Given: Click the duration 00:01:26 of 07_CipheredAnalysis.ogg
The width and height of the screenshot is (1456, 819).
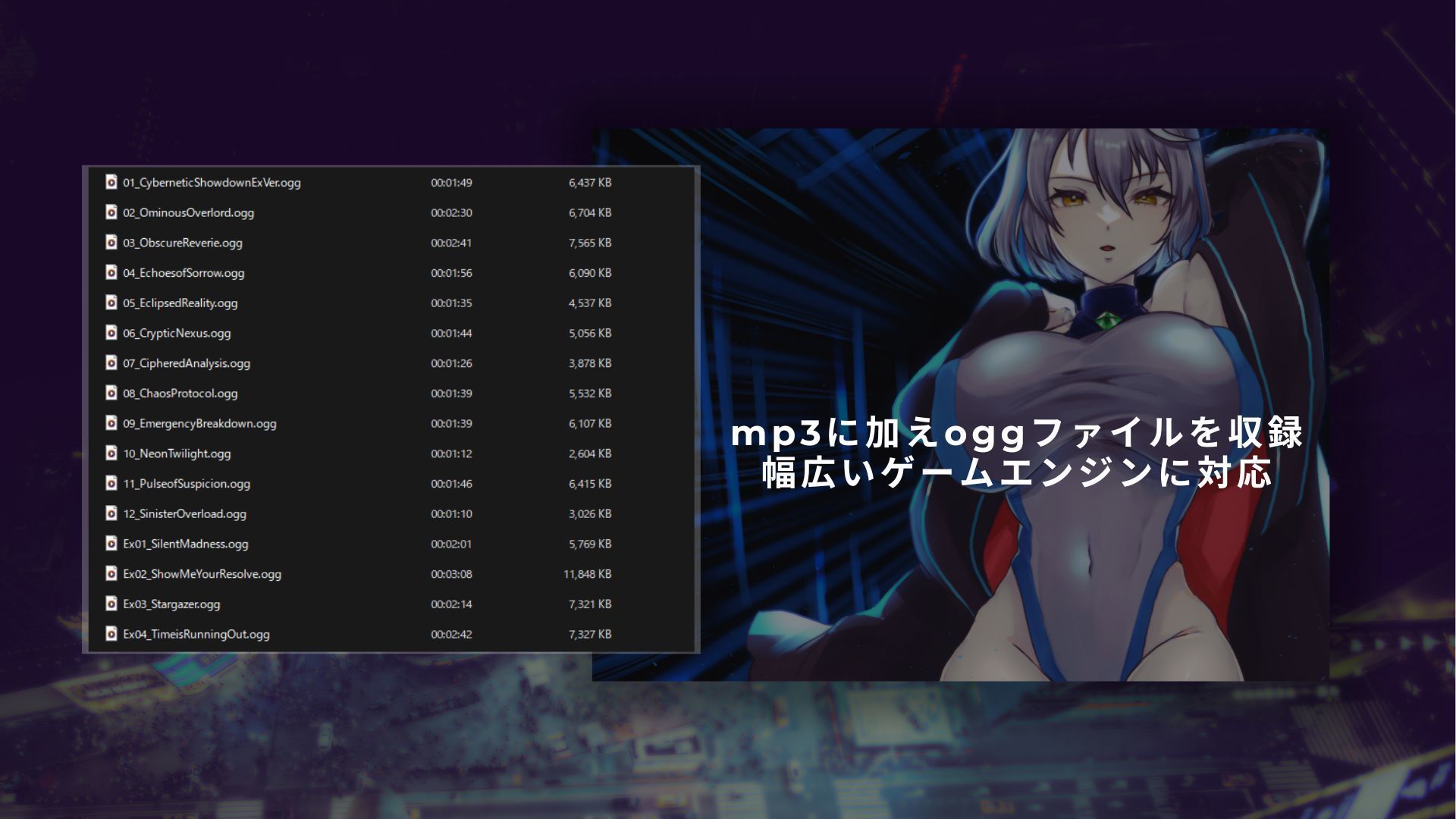Looking at the screenshot, I should click(452, 362).
